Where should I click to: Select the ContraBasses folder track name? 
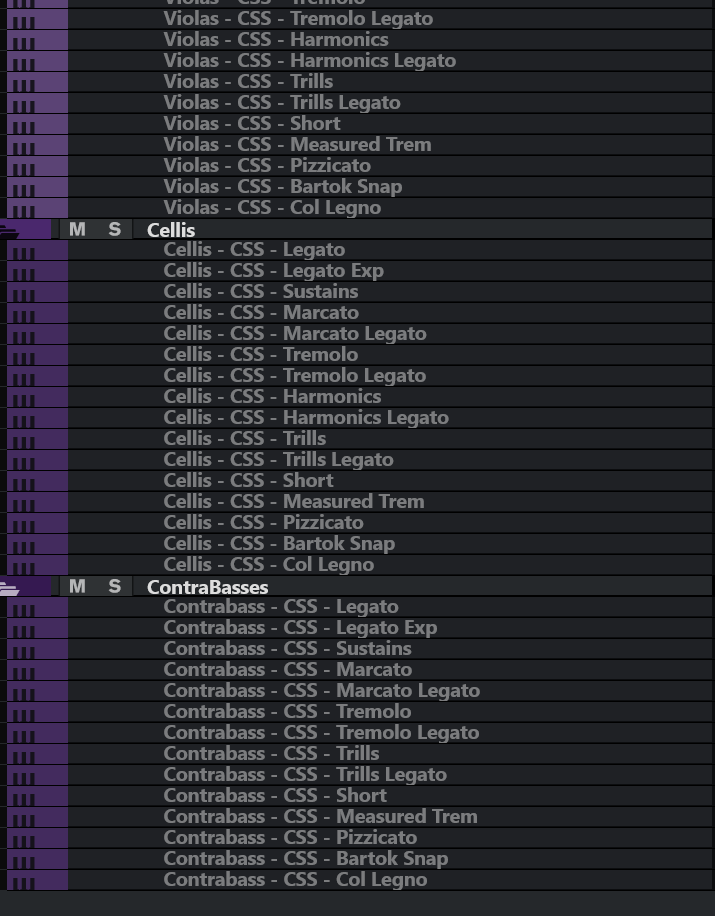[x=207, y=587]
